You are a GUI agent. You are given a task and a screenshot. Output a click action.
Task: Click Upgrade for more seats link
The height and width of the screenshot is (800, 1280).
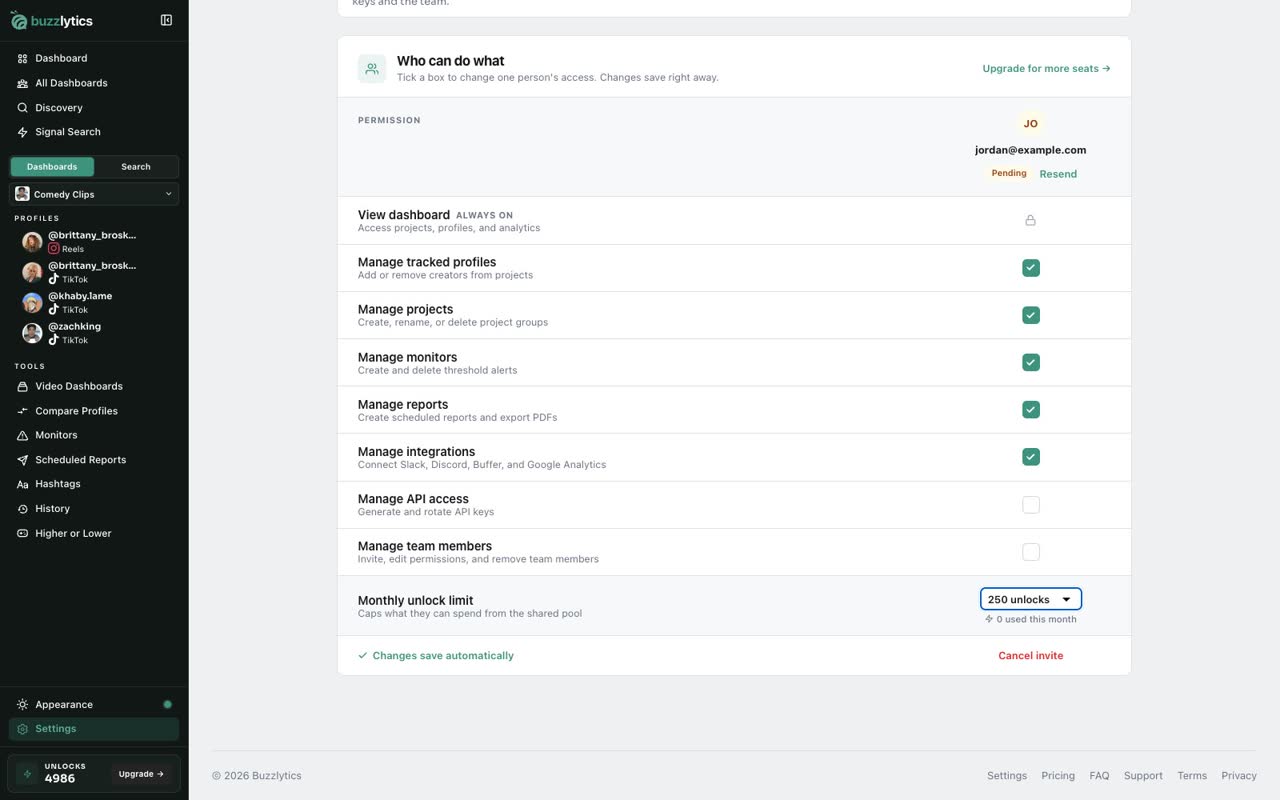pyautogui.click(x=1047, y=69)
